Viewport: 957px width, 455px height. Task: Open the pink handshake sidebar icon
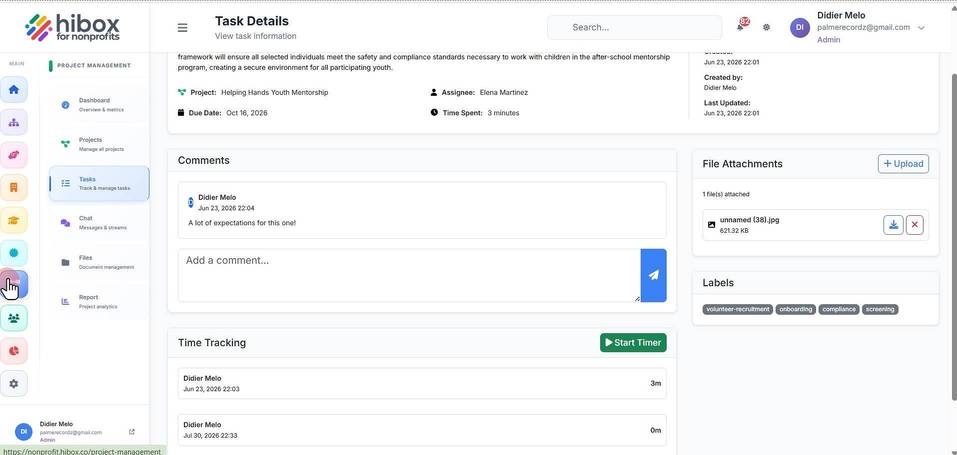click(x=13, y=155)
